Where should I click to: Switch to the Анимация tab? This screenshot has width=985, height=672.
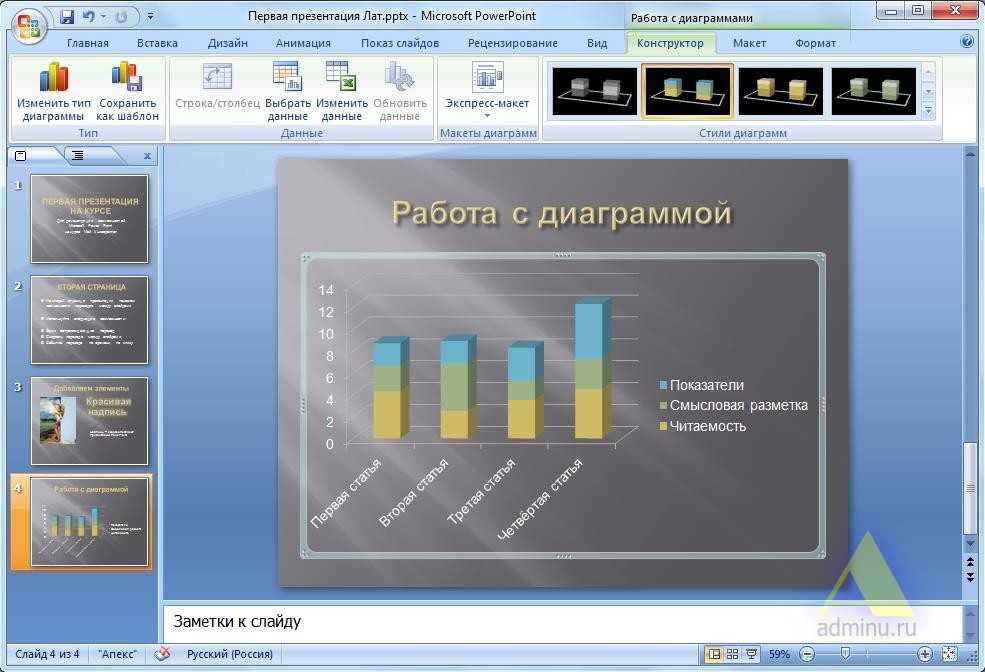coord(303,43)
